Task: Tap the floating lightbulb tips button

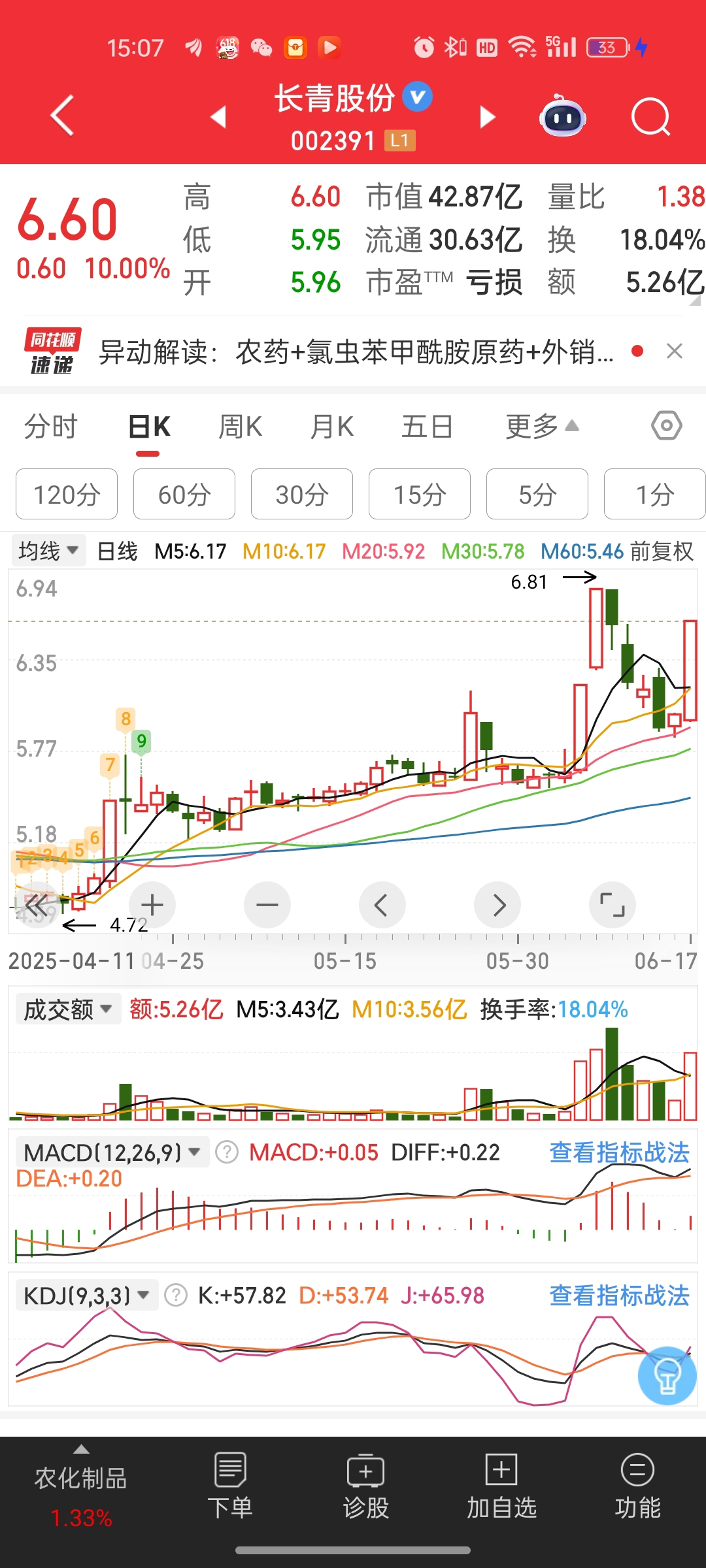Action: [667, 1376]
